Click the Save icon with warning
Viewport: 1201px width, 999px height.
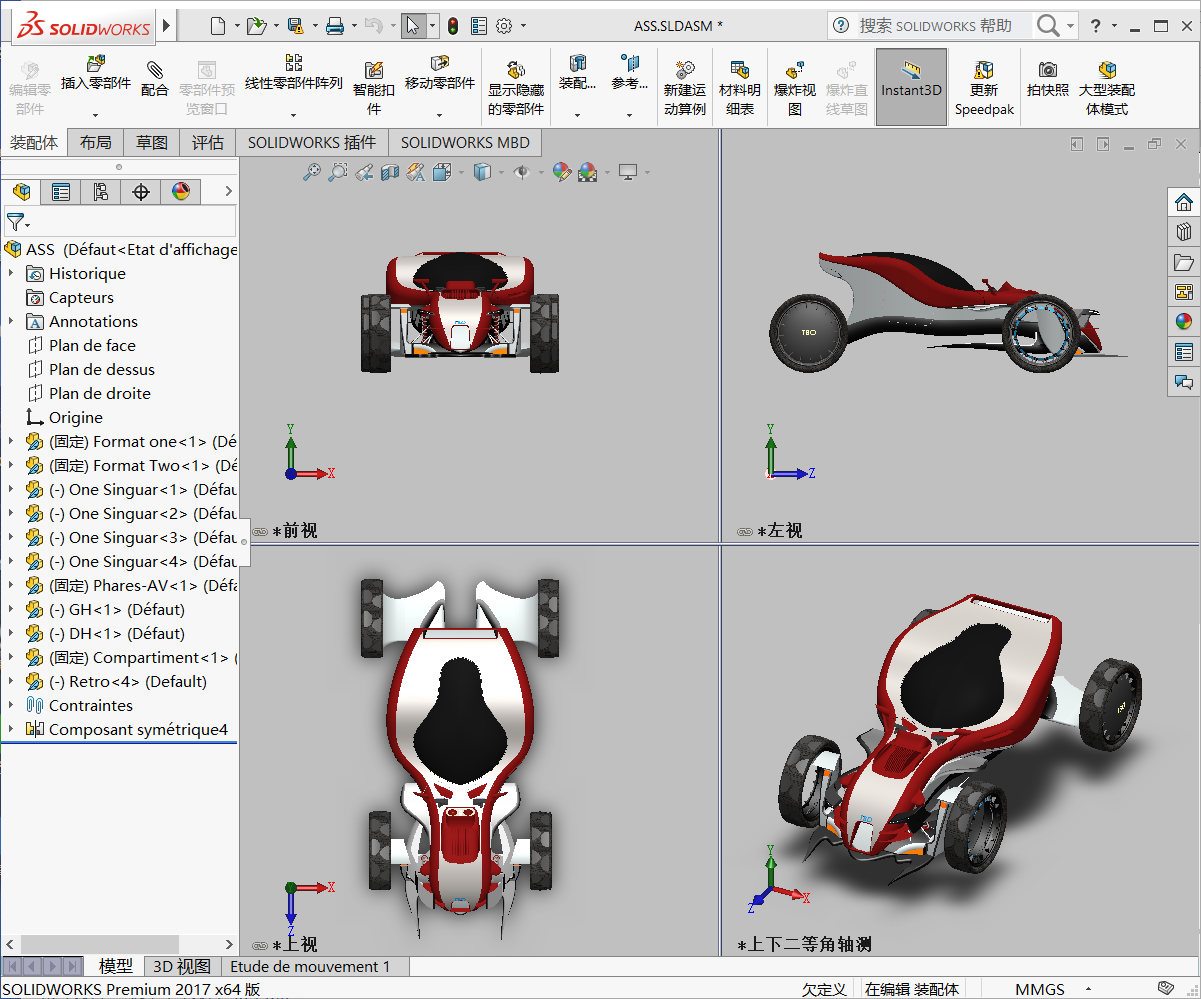[x=295, y=26]
